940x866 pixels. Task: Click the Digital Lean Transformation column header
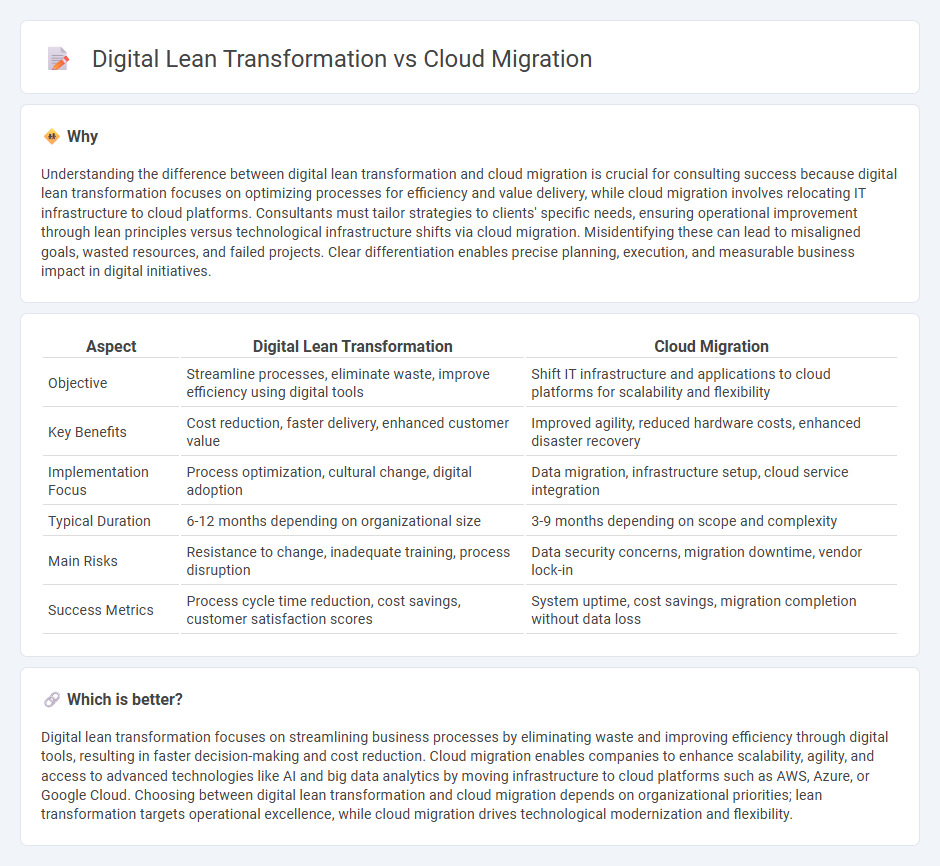click(x=352, y=346)
